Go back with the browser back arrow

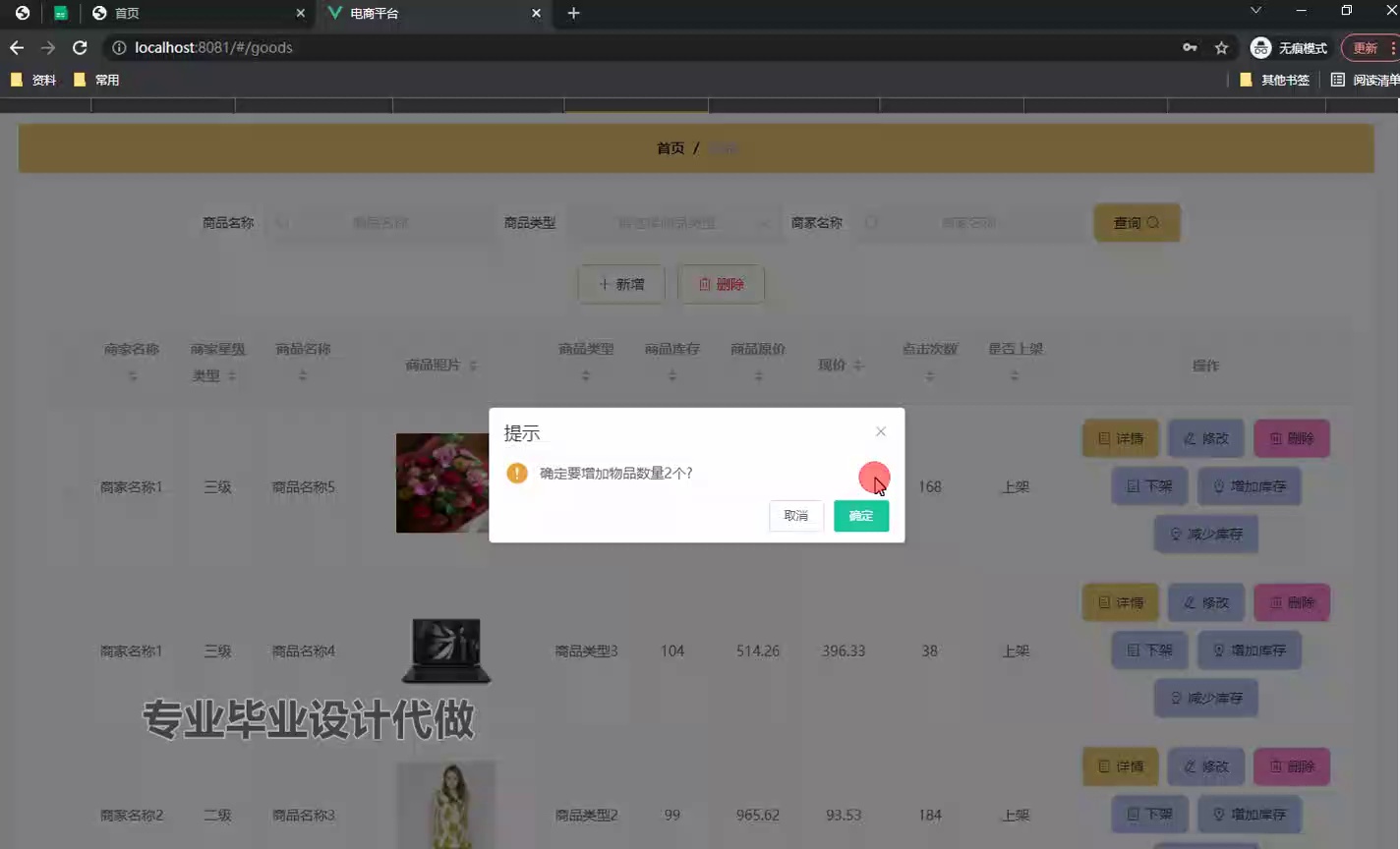[x=17, y=47]
